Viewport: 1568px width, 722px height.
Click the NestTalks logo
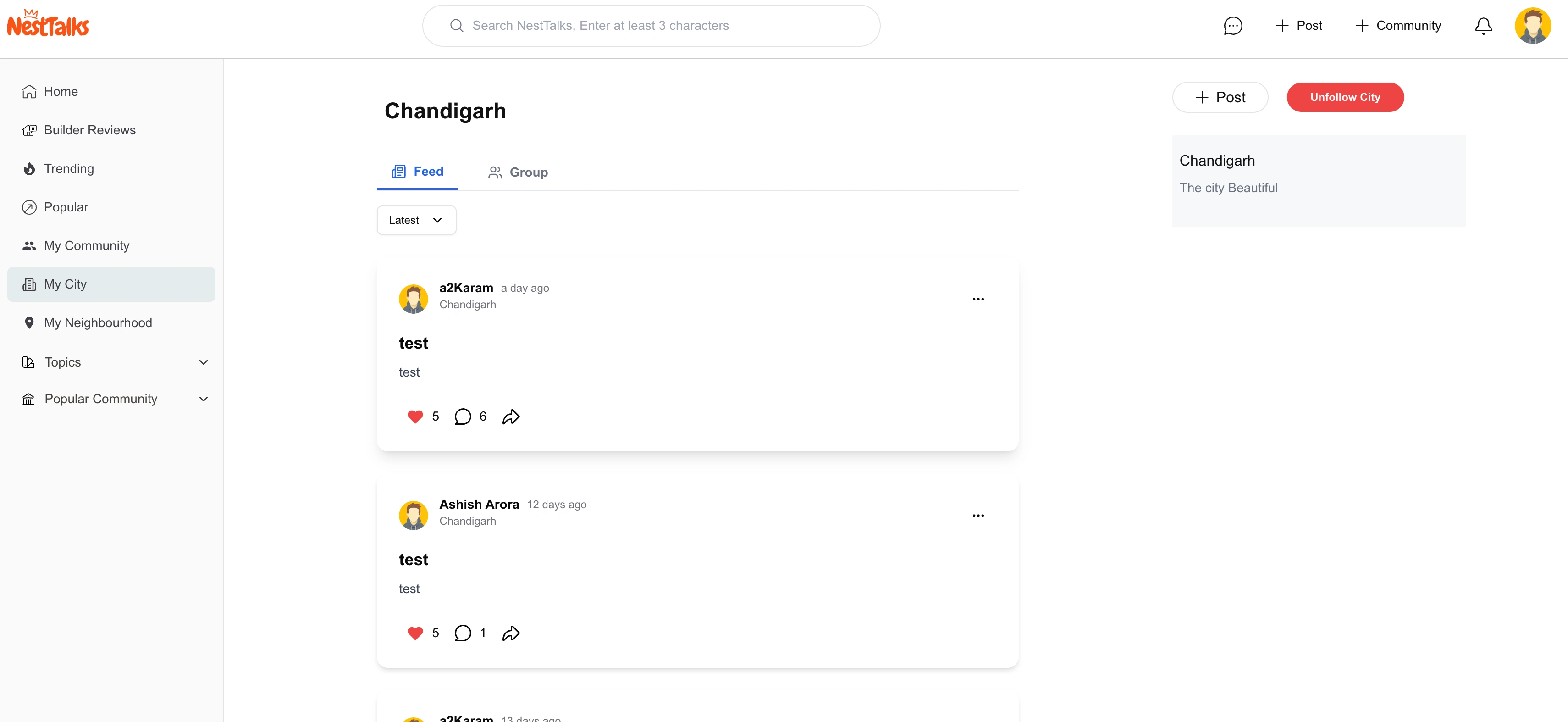[48, 24]
